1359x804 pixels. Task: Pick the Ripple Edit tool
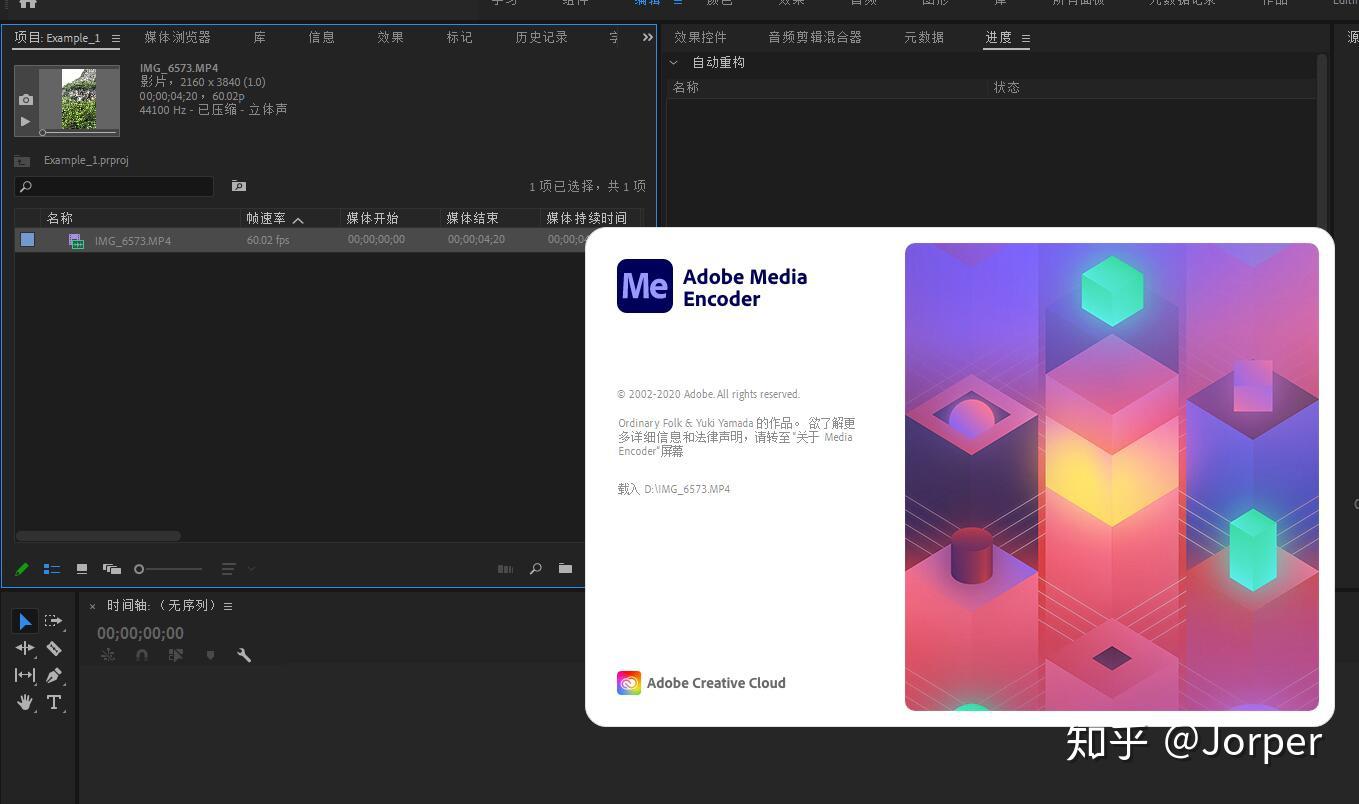pos(25,648)
